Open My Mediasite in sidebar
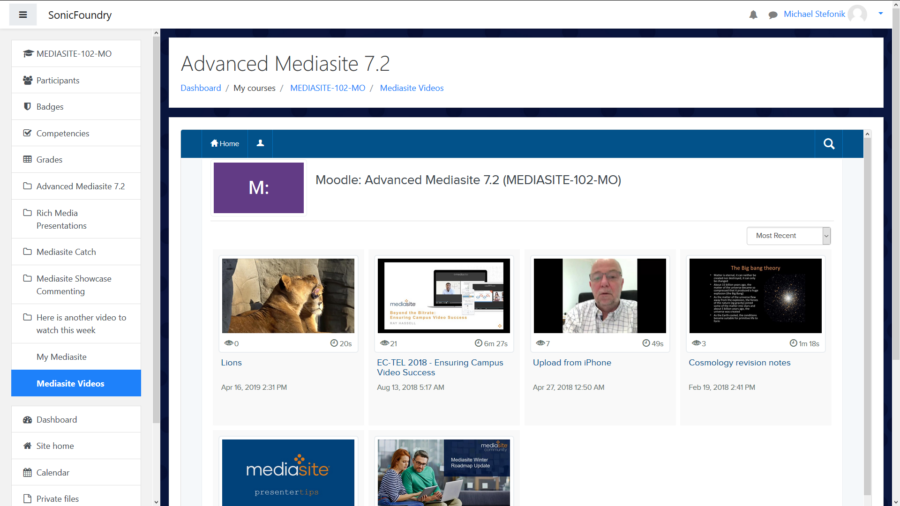 pyautogui.click(x=76, y=357)
